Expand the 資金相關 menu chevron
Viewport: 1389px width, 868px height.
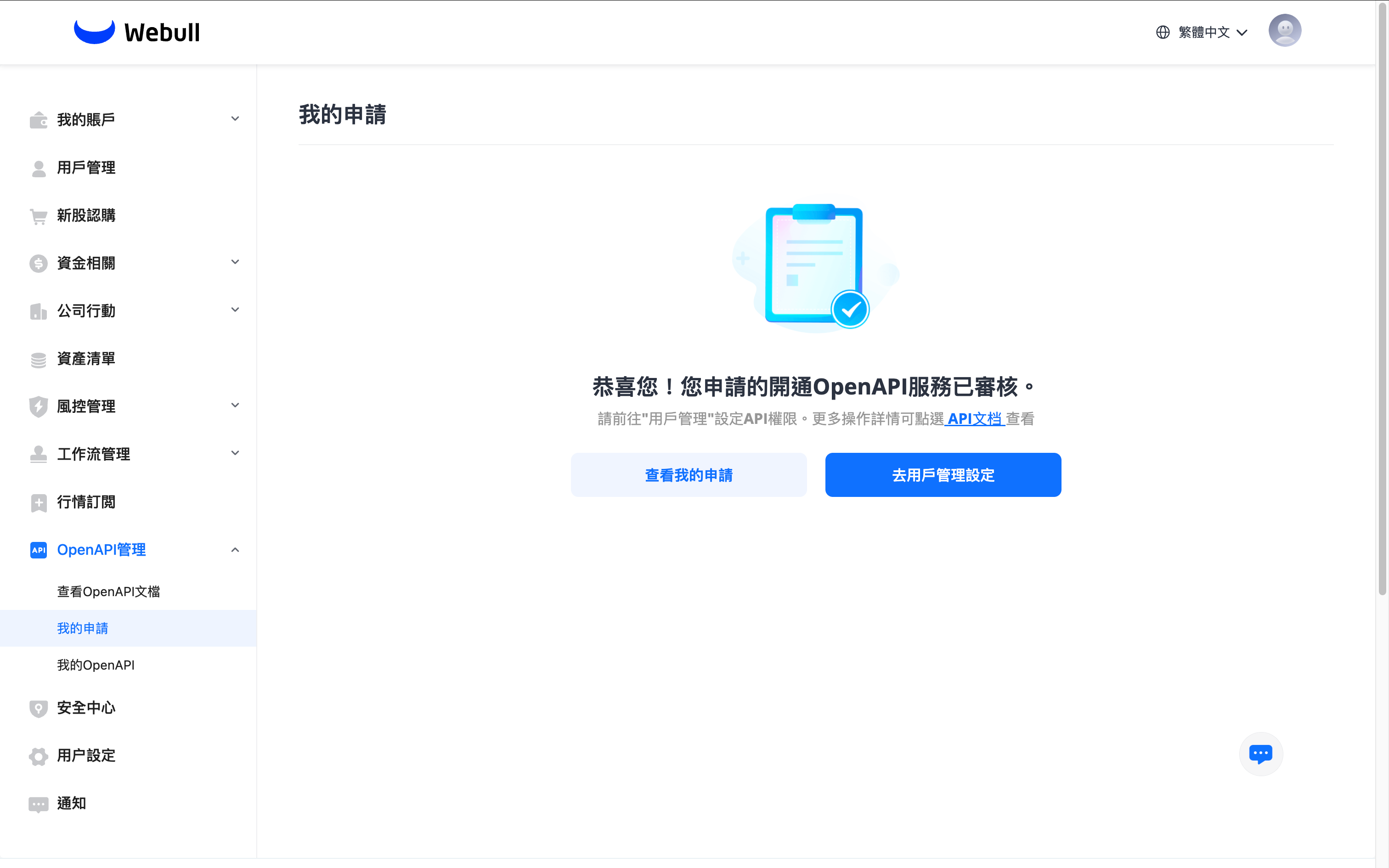click(x=235, y=262)
